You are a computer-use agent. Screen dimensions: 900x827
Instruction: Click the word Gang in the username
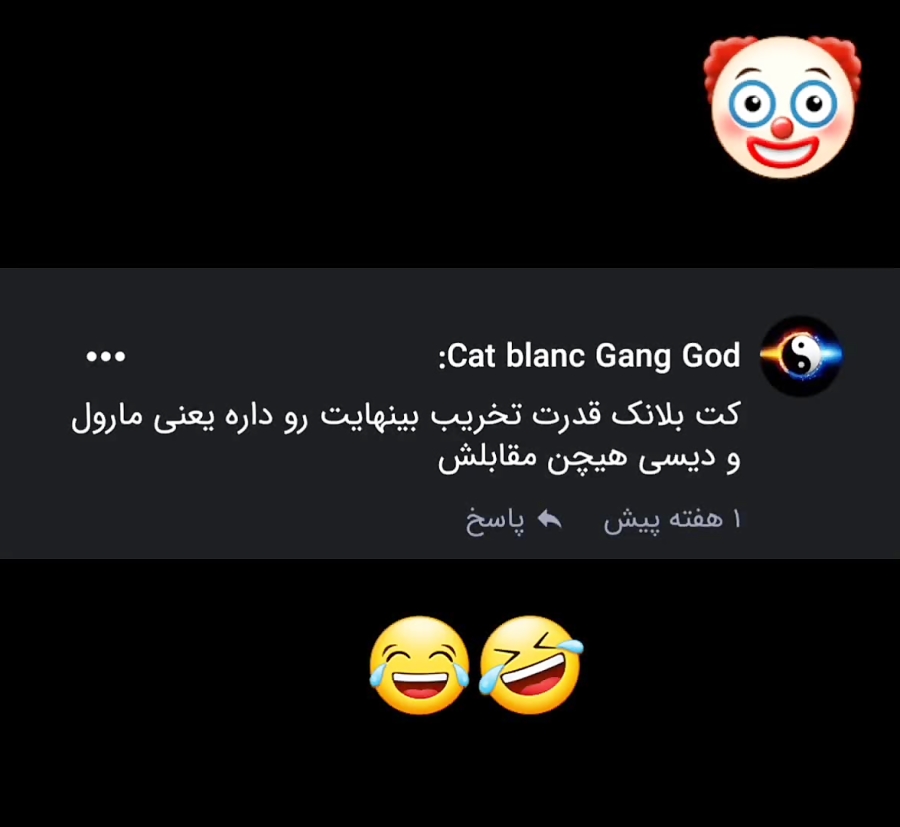click(633, 357)
